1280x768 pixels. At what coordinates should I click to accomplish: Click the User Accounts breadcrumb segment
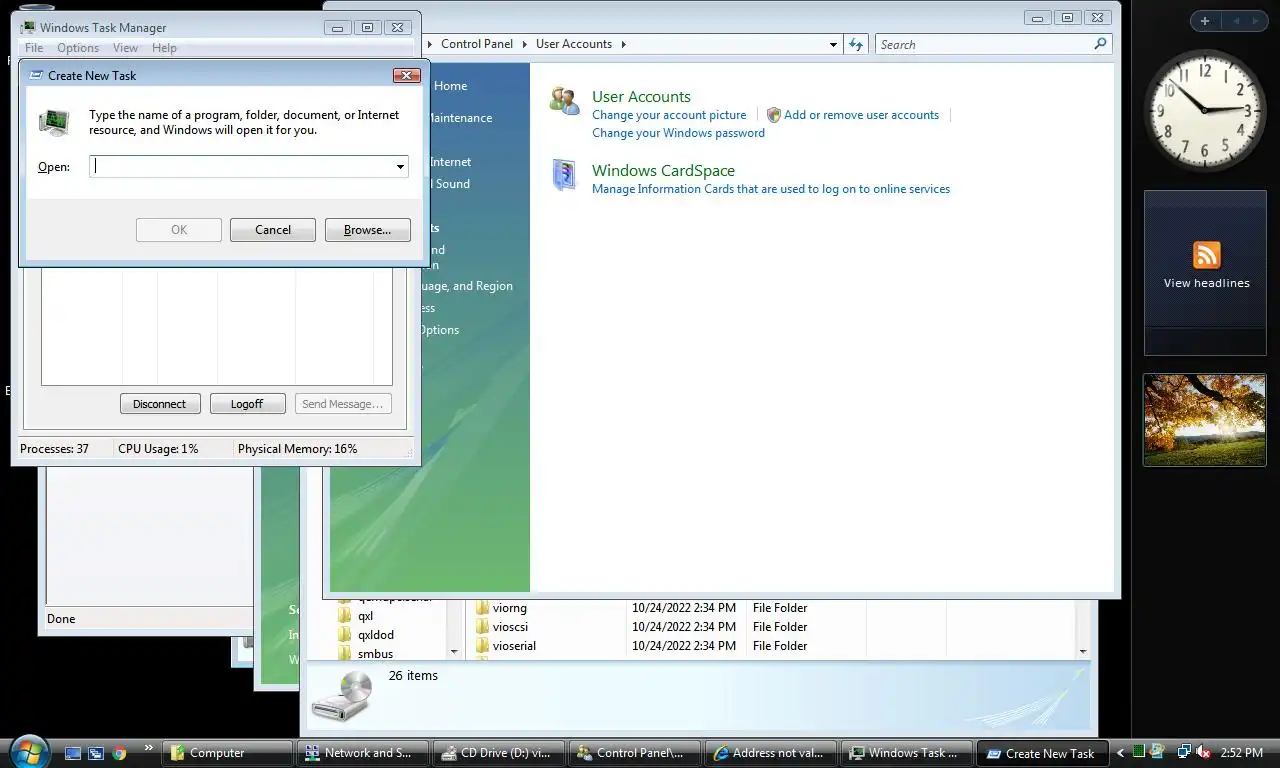coord(574,44)
